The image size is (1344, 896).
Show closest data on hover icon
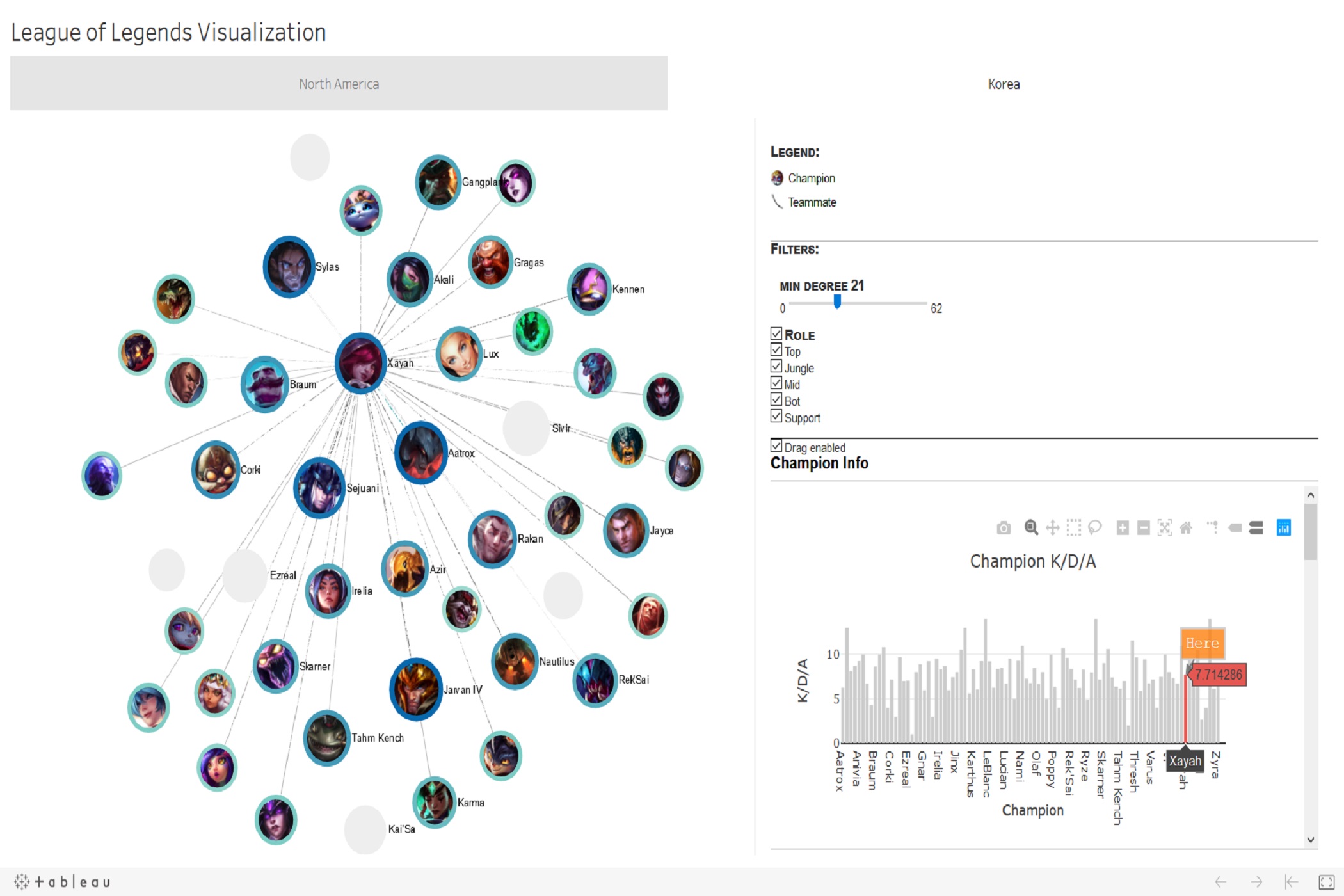pos(1235,528)
